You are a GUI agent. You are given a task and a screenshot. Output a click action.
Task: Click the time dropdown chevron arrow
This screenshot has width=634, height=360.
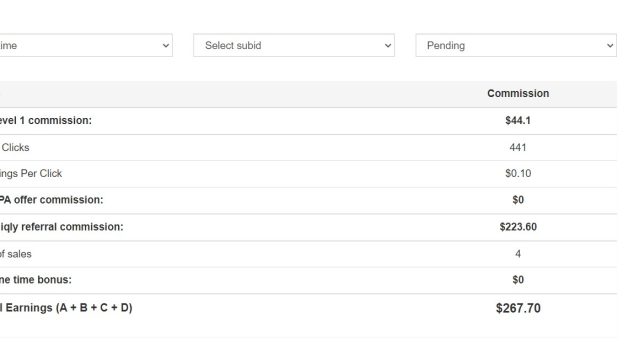coord(166,46)
